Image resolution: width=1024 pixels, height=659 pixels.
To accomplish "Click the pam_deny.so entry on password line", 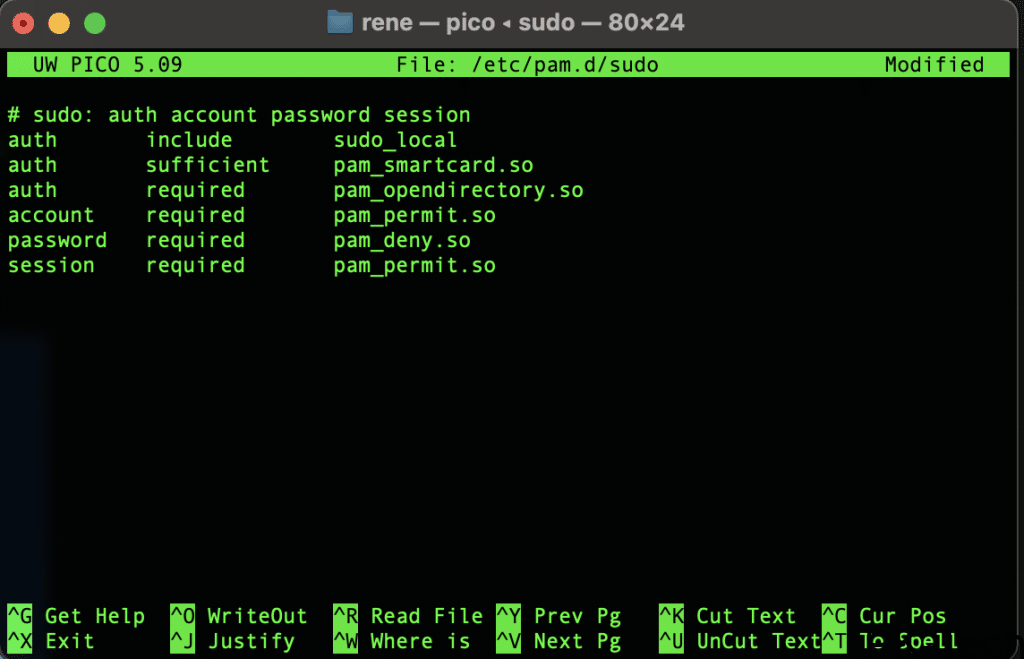I will pyautogui.click(x=402, y=240).
